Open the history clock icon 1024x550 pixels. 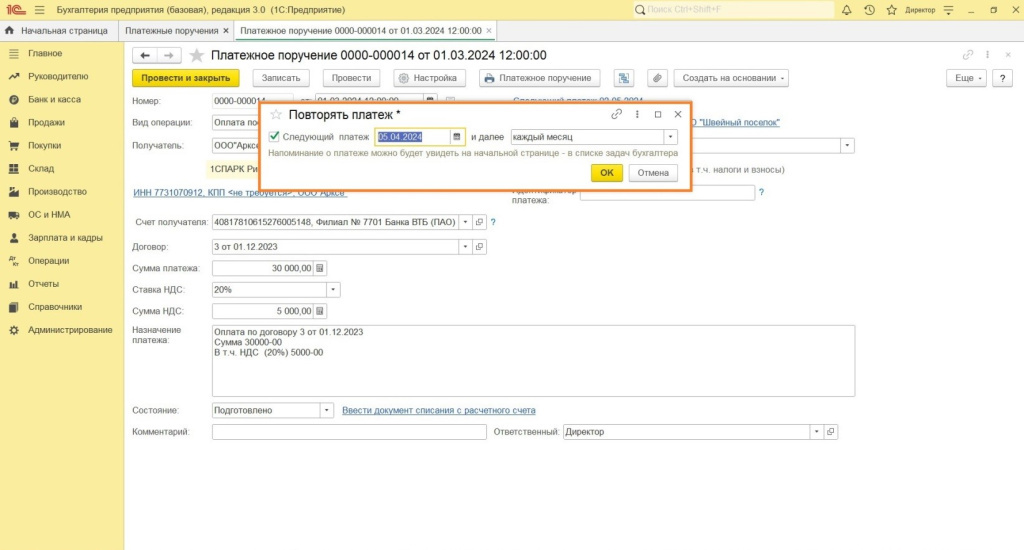click(868, 9)
